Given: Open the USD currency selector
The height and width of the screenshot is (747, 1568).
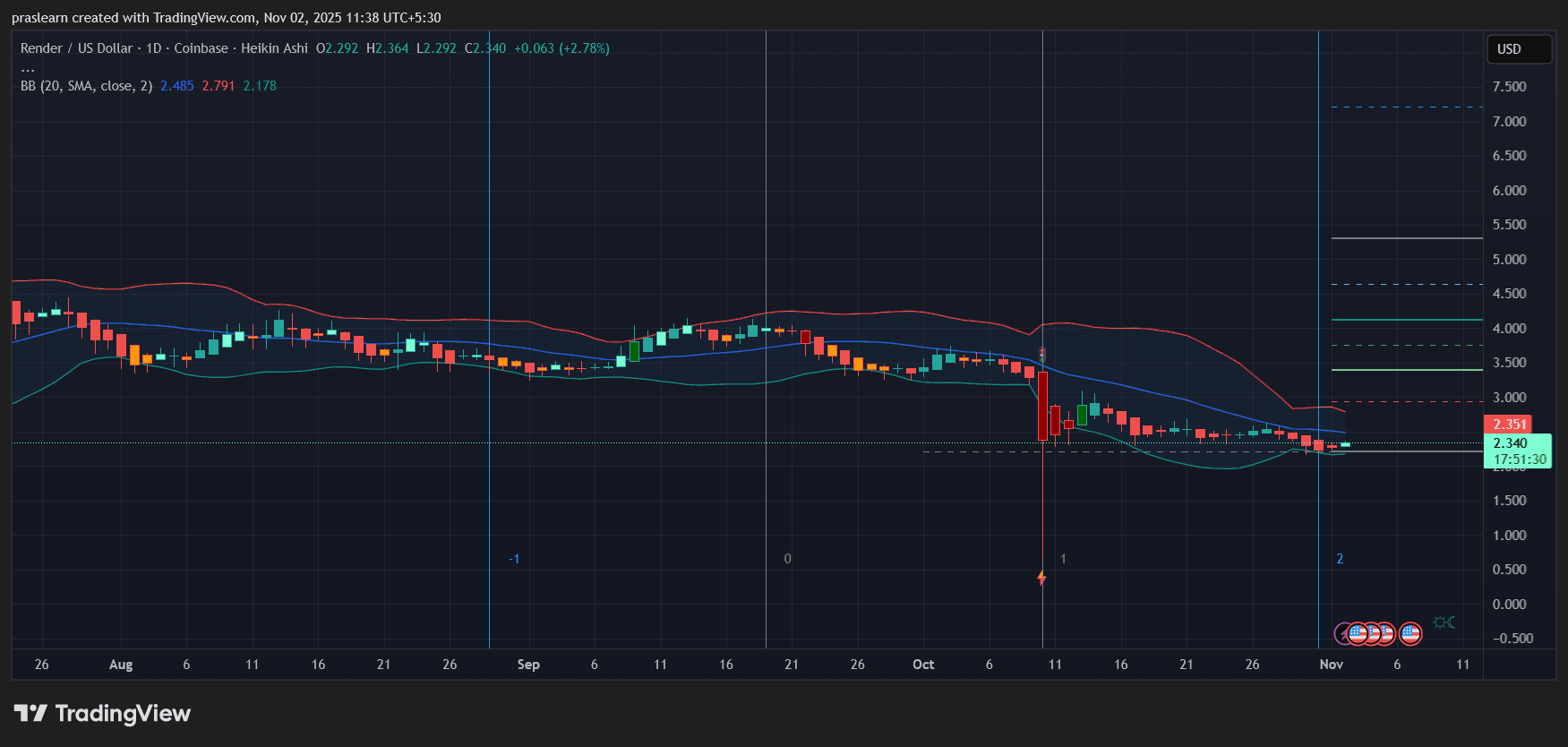Looking at the screenshot, I should point(1518,49).
